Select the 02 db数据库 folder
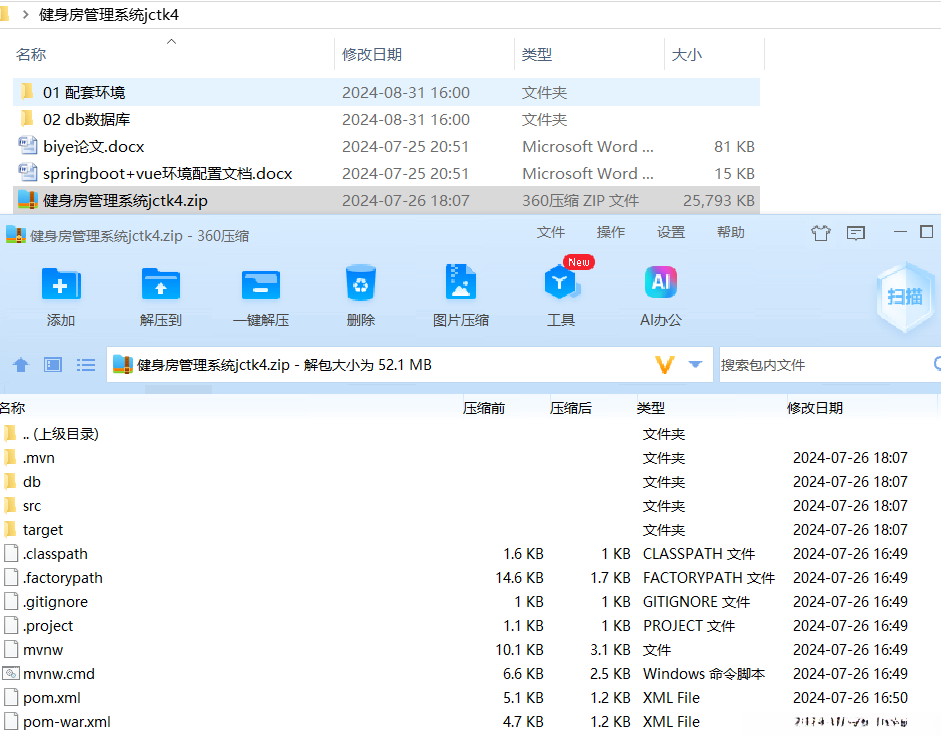 click(386, 119)
